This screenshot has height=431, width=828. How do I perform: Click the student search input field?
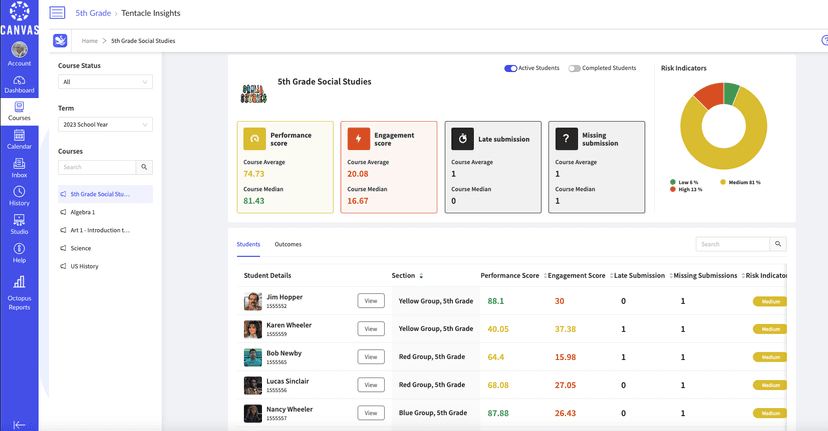pos(732,244)
